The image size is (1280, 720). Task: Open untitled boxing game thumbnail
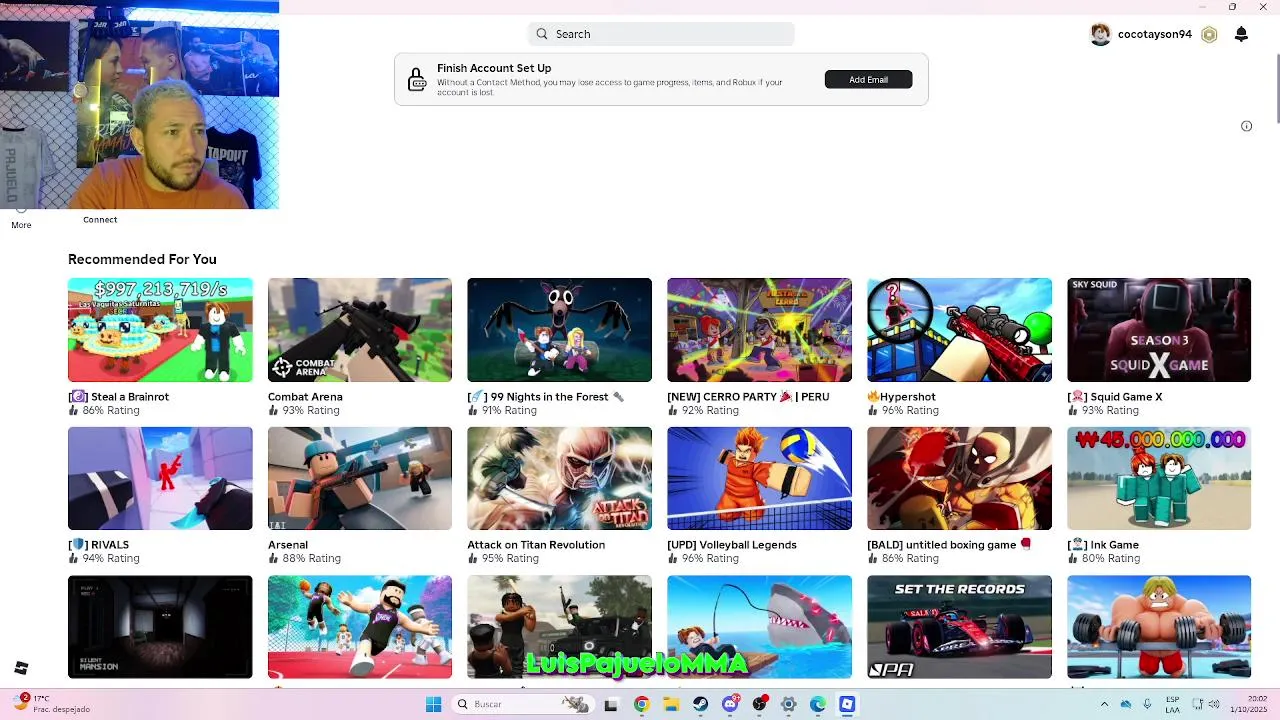pyautogui.click(x=959, y=478)
